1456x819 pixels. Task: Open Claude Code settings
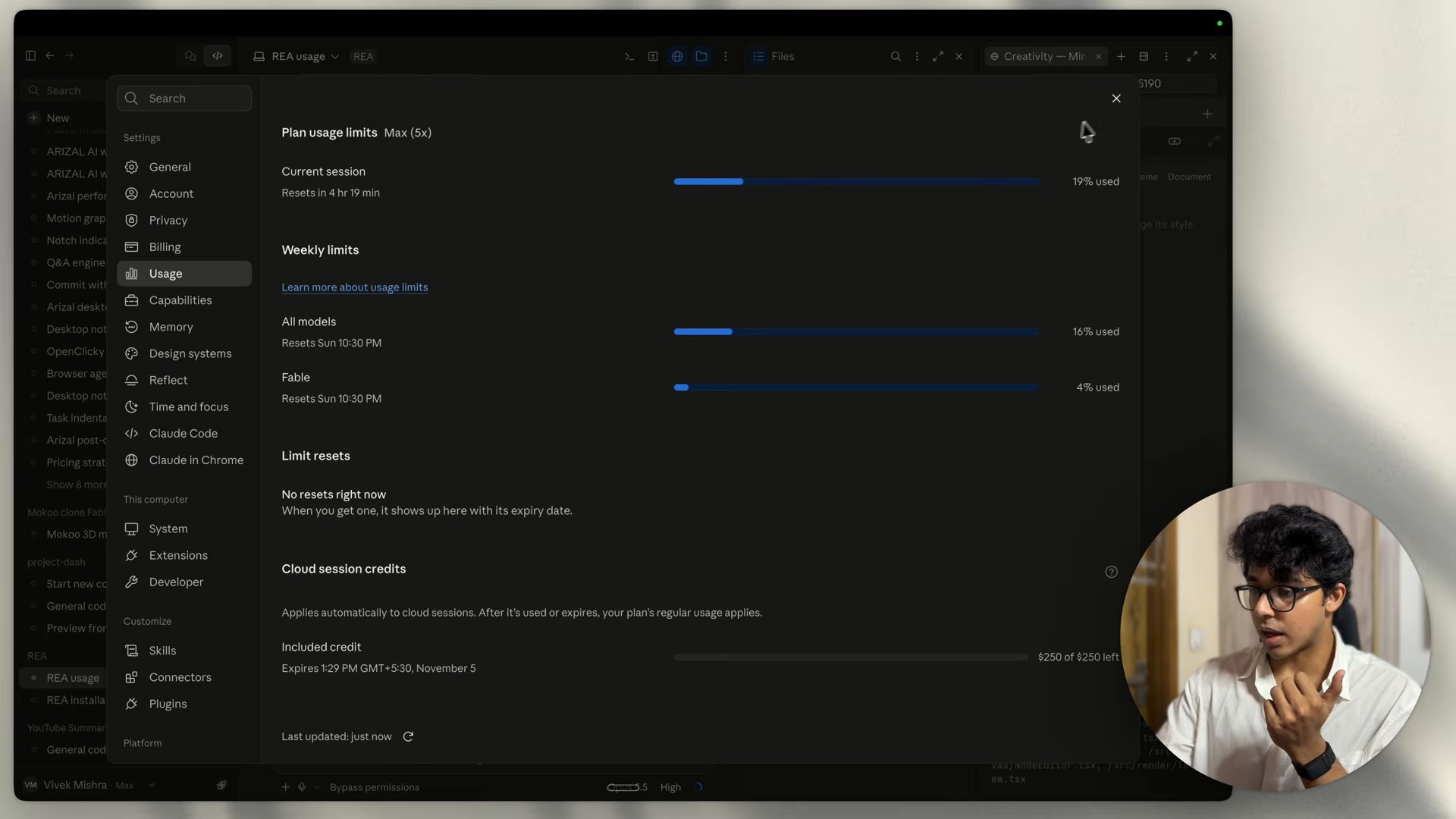tap(184, 433)
